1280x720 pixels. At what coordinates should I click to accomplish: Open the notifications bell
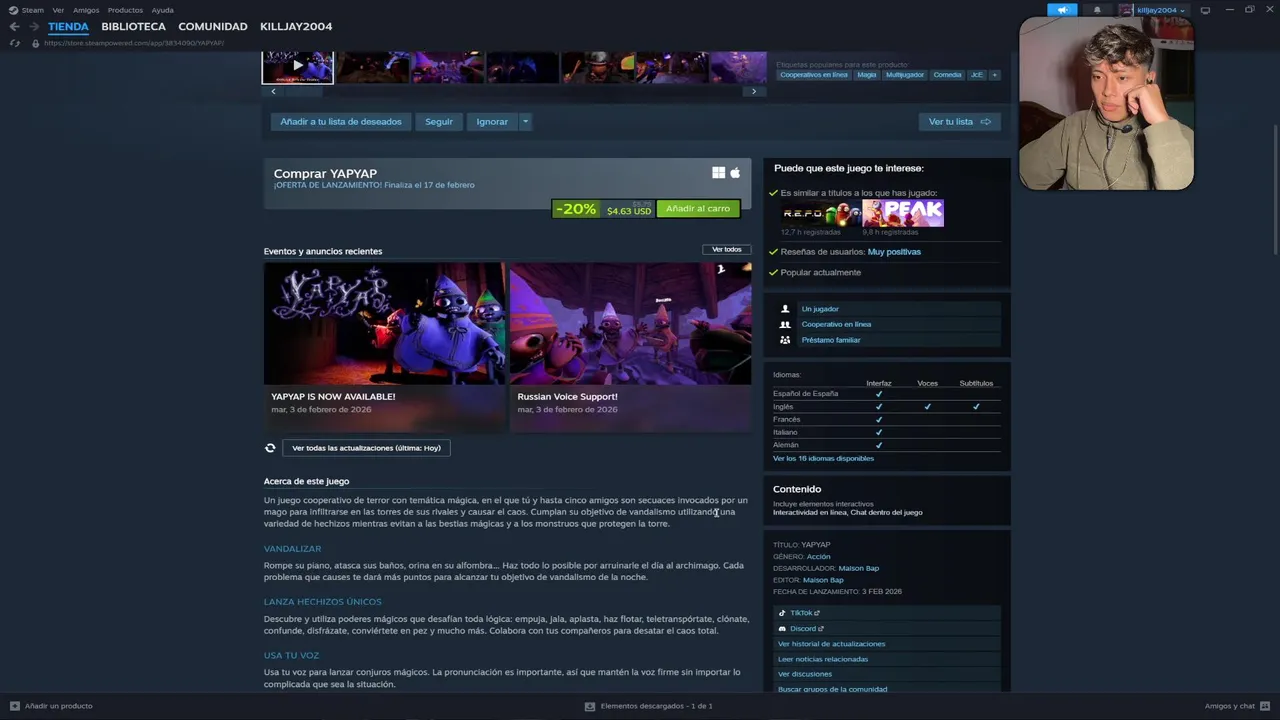point(1097,10)
